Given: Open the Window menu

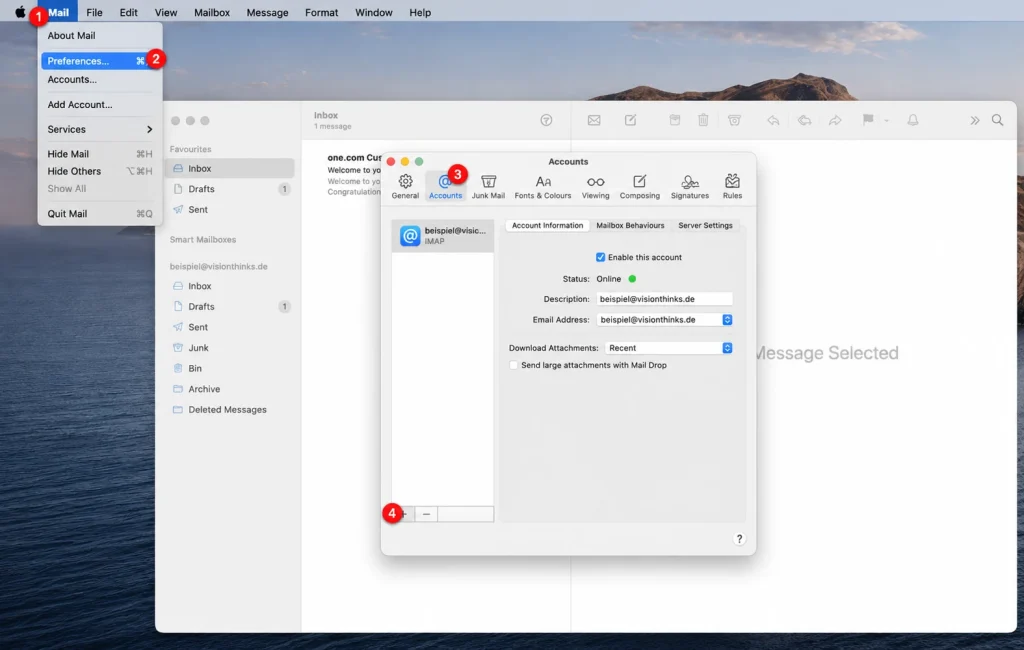Looking at the screenshot, I should 374,12.
